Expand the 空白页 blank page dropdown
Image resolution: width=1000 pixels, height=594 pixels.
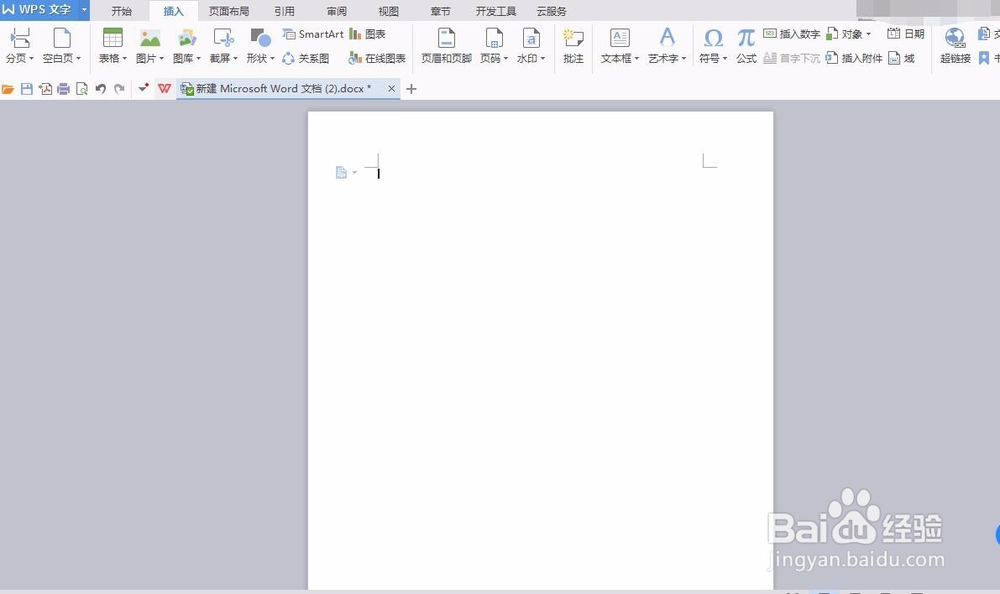78,59
